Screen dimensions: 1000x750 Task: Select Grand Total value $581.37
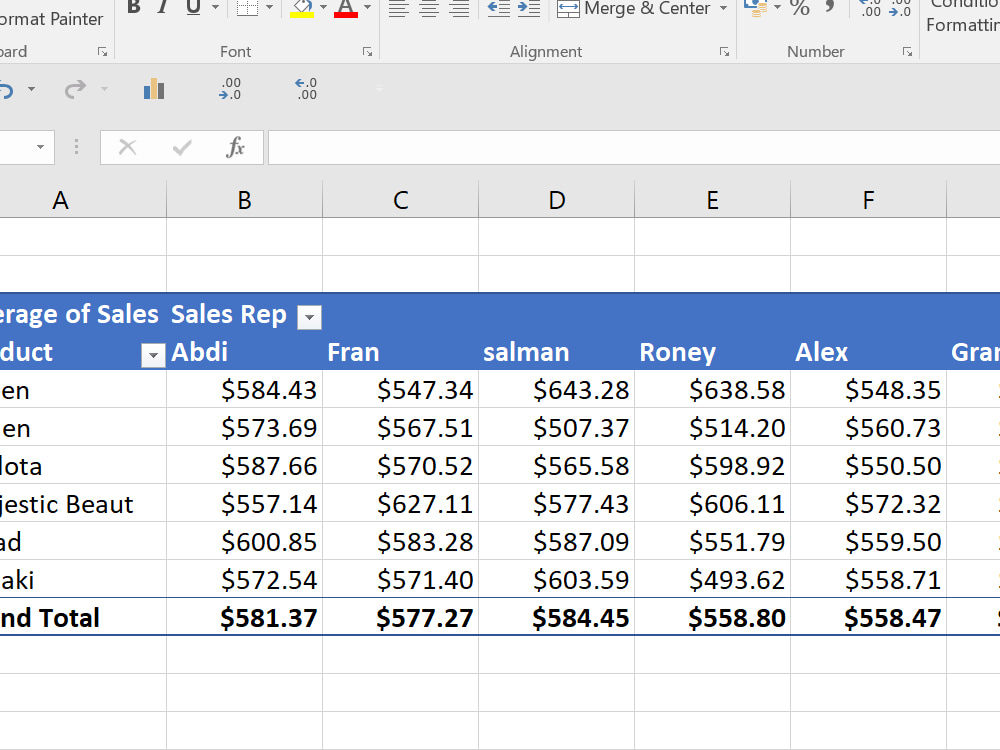244,617
